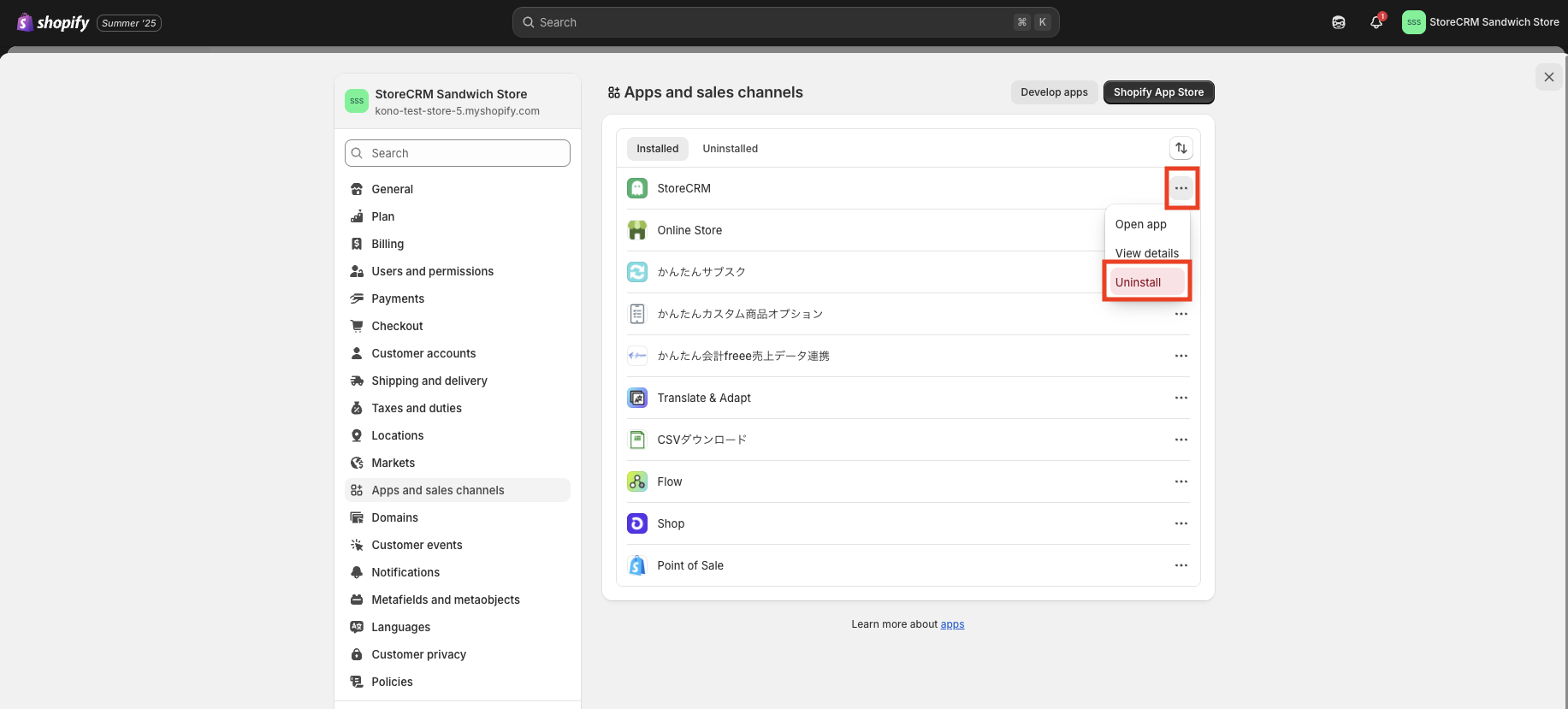Click the Shipping truck icon in sidebar
This screenshot has width=1568, height=709.
tap(357, 381)
